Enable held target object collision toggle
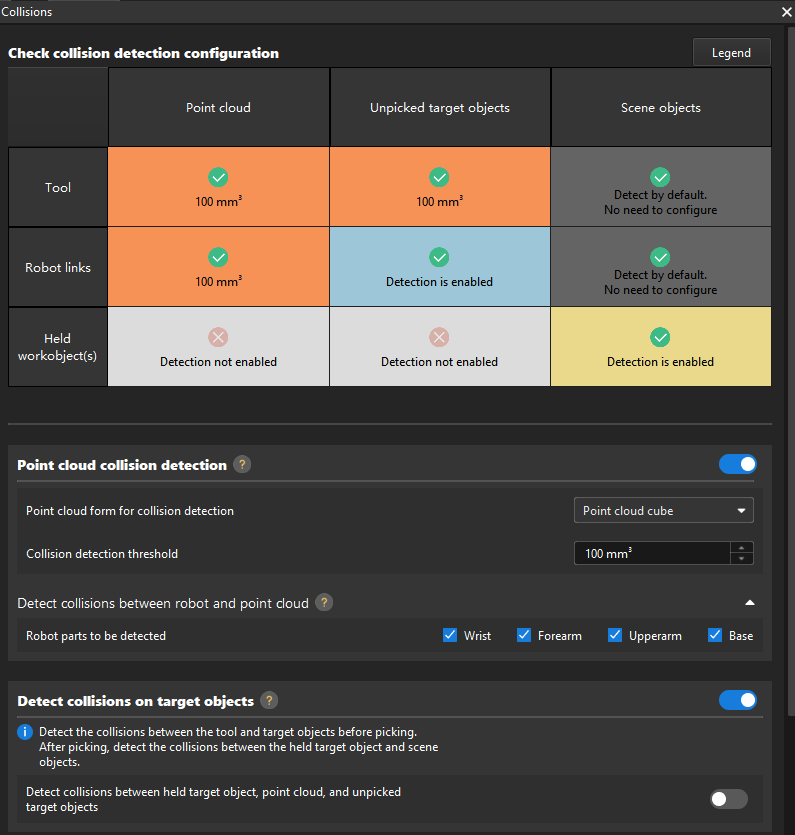The width and height of the screenshot is (795, 835). pos(729,799)
